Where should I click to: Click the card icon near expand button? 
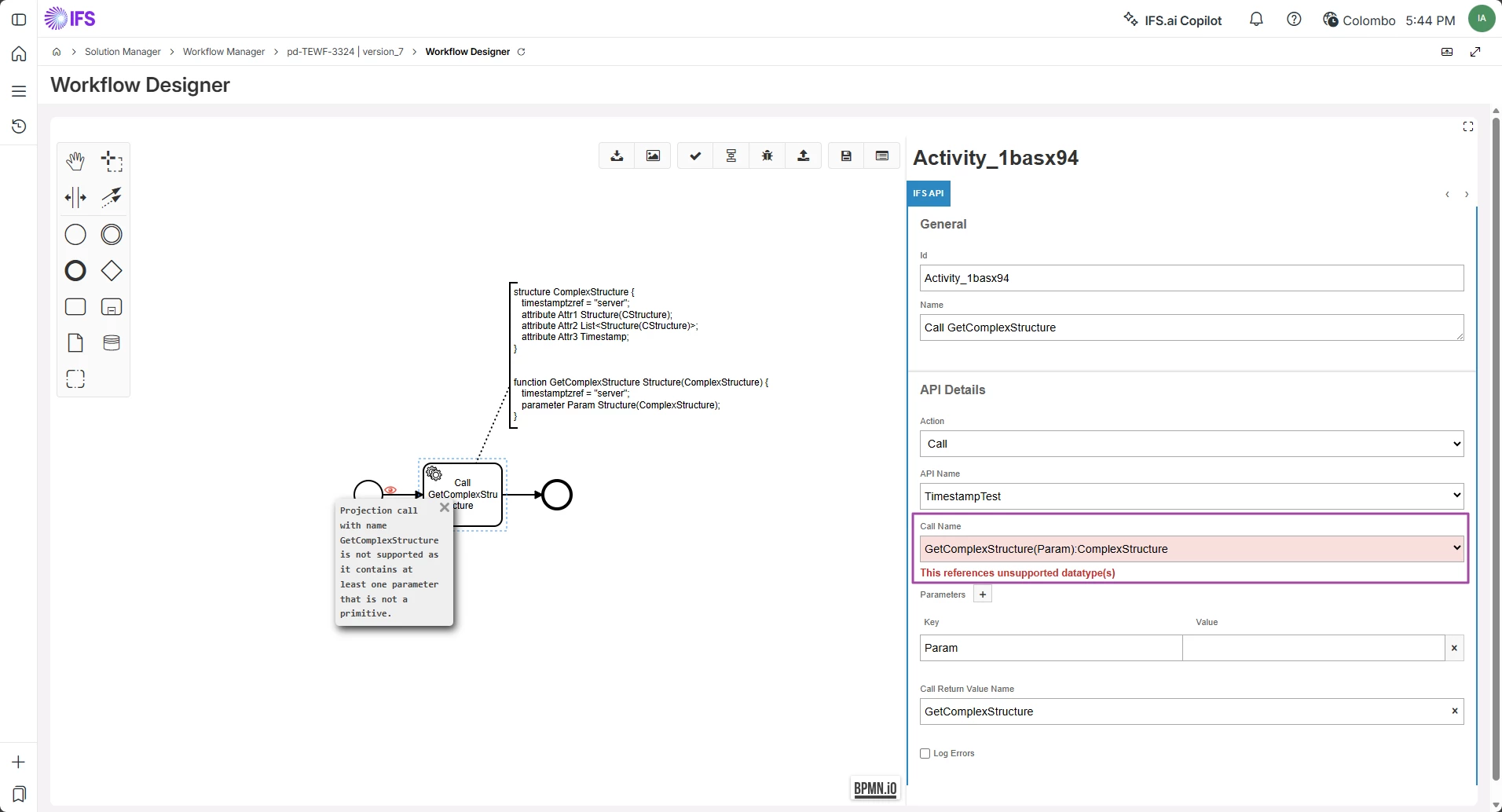pyautogui.click(x=1447, y=52)
